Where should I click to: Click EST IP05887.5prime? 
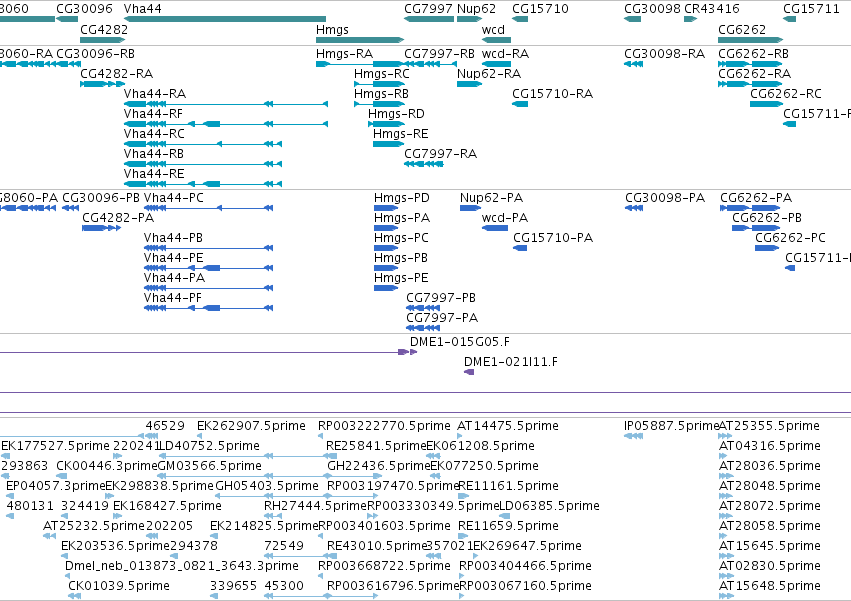pyautogui.click(x=671, y=426)
